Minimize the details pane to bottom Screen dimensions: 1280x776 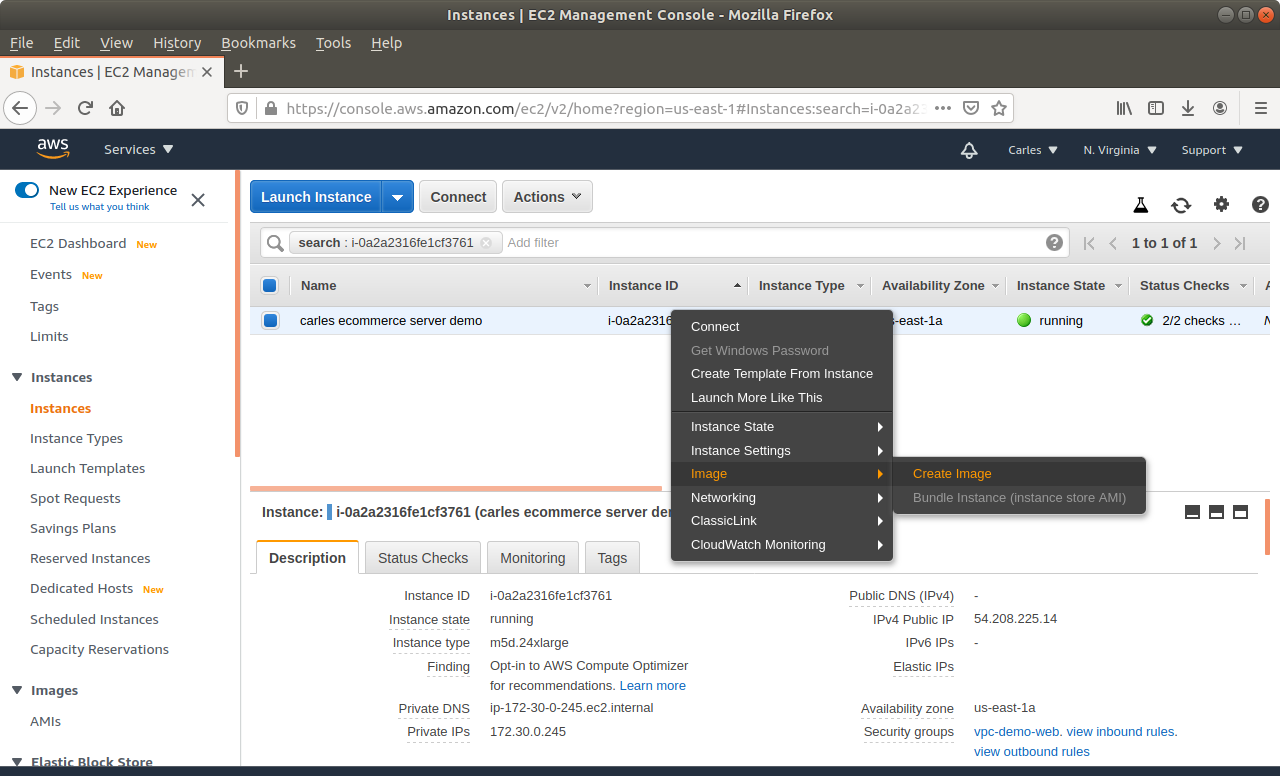[x=1192, y=512]
